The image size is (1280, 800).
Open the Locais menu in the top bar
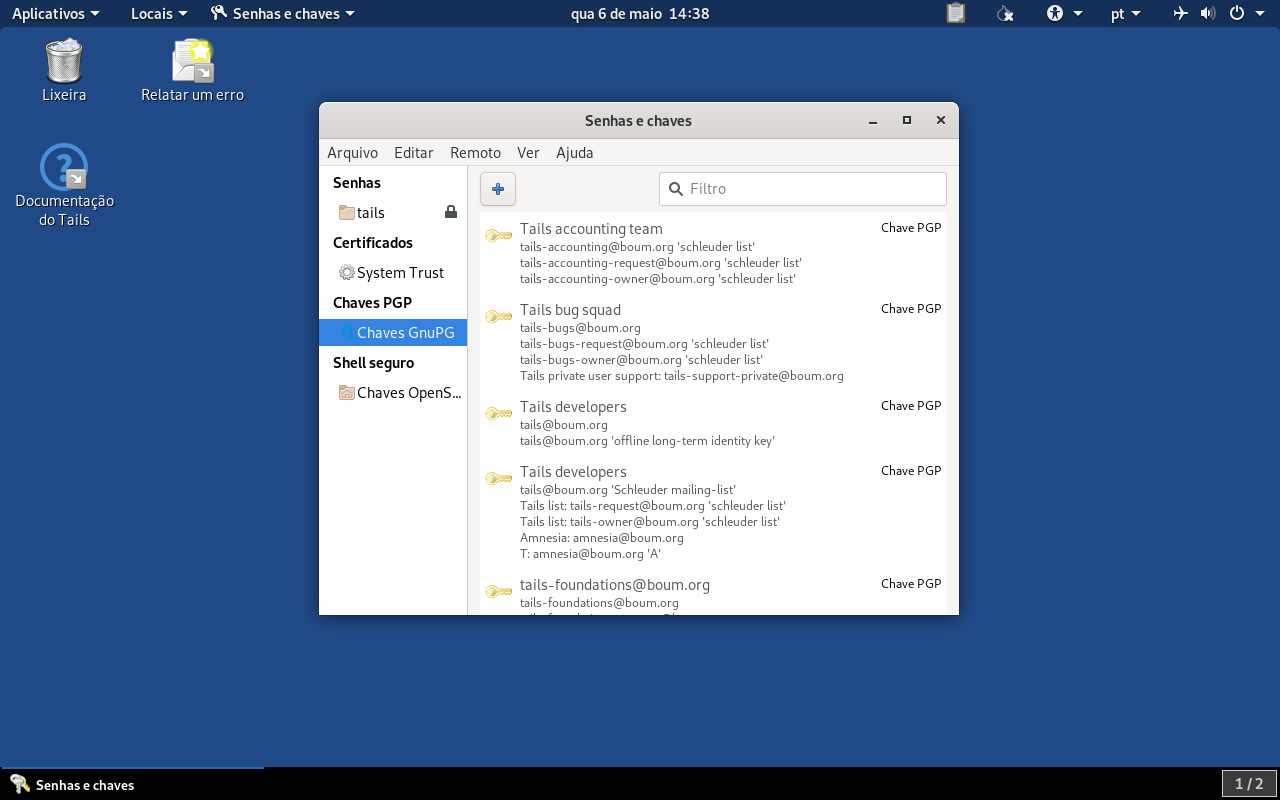point(159,14)
